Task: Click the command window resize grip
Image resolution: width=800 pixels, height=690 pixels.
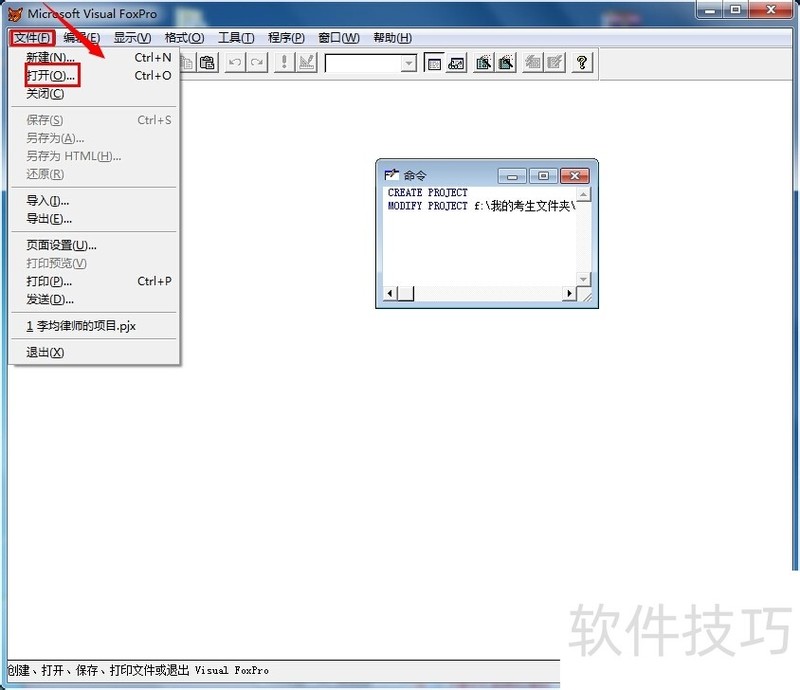Action: [x=586, y=295]
